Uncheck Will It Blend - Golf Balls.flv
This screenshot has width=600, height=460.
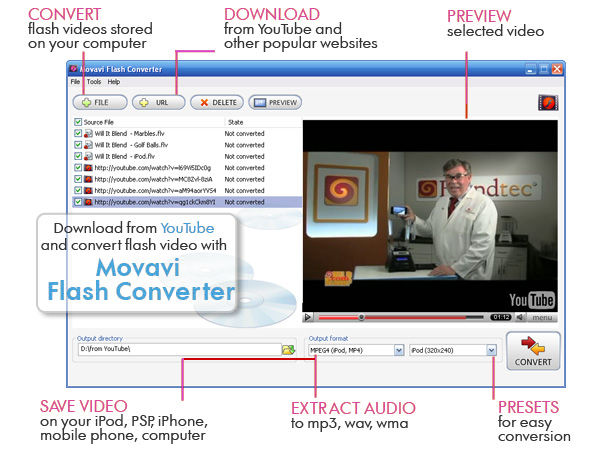coord(78,145)
